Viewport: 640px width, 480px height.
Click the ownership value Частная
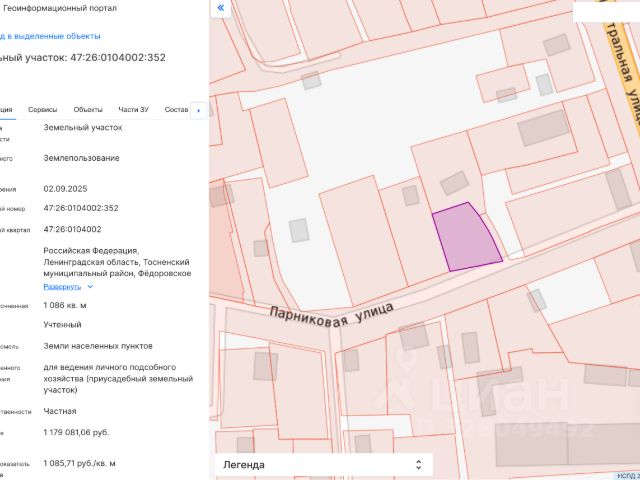tap(60, 411)
